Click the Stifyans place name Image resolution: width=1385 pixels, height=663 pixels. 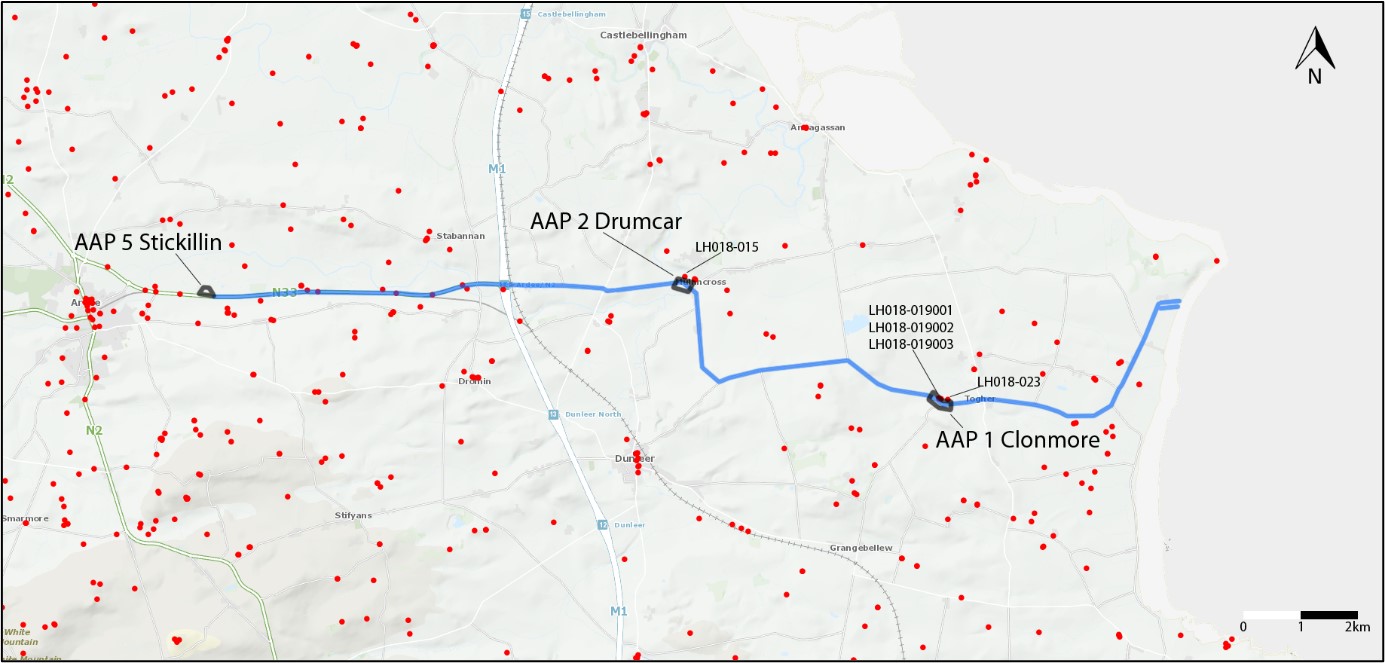click(354, 515)
